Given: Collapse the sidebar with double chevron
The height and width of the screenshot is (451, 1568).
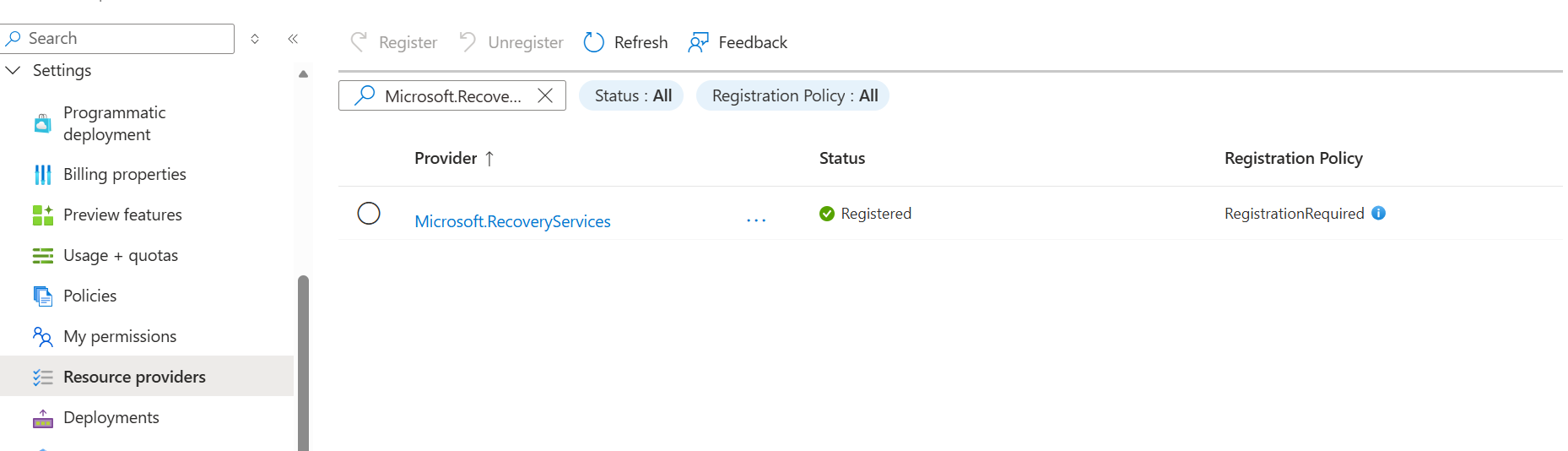Looking at the screenshot, I should [x=293, y=39].
